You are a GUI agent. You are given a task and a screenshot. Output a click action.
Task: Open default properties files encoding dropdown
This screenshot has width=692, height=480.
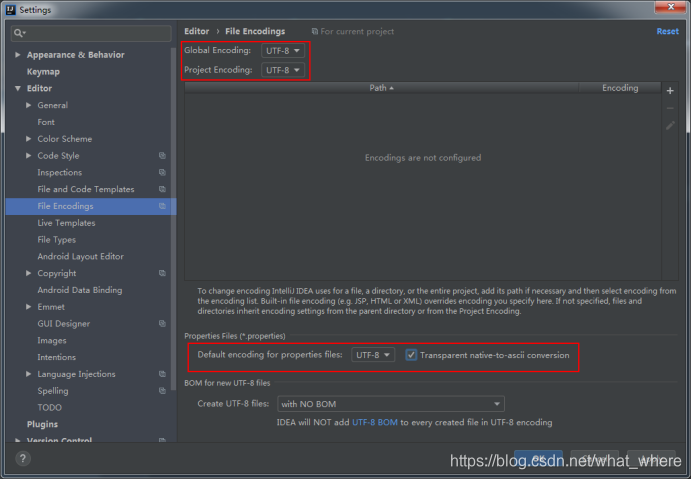pos(373,355)
